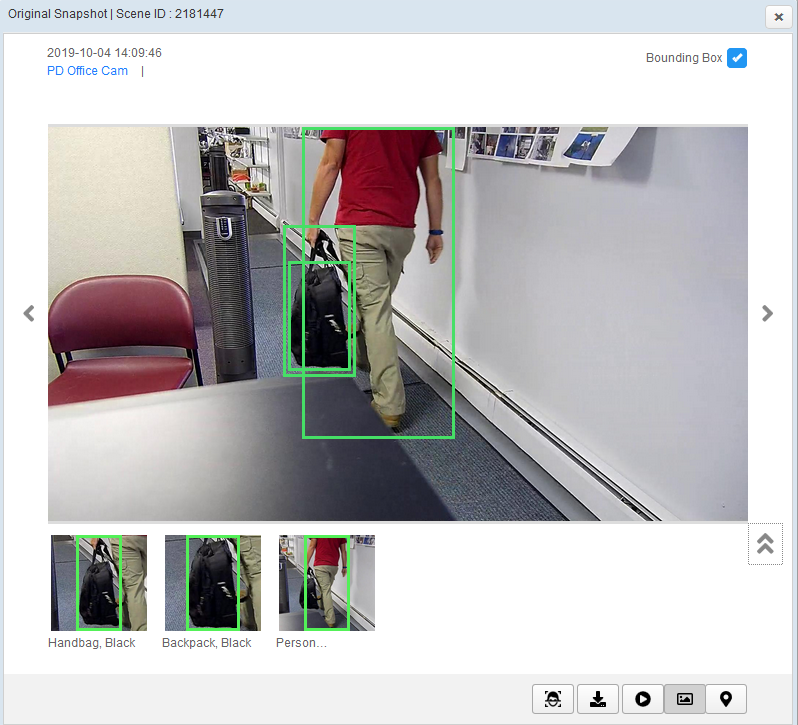Open the PD Office Cam link

(x=87, y=71)
